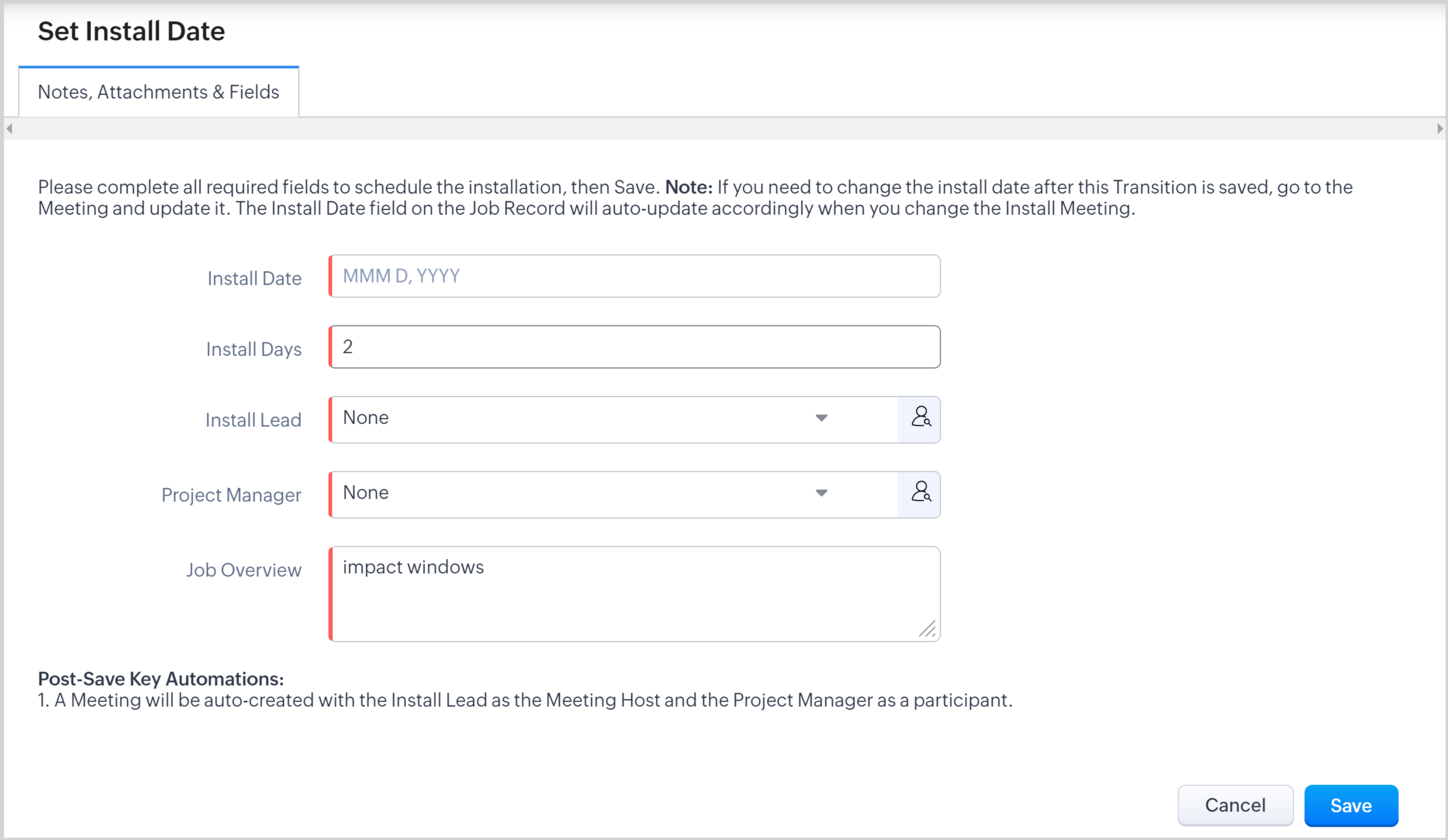Expand the Project Manager dropdown arrow
Image resolution: width=1448 pixels, height=840 pixels.
(x=821, y=493)
